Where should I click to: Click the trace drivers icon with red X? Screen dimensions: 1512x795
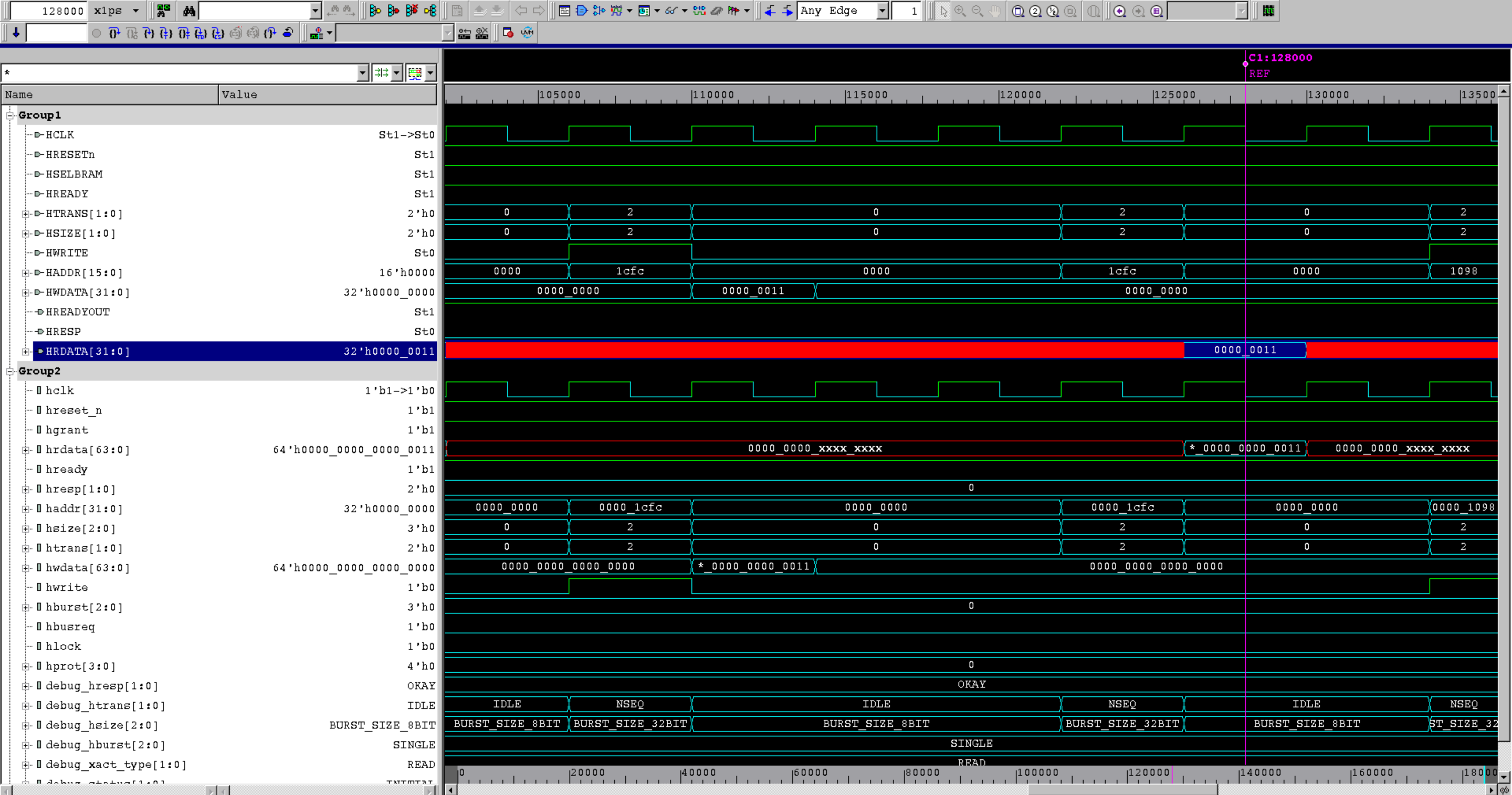412,10
